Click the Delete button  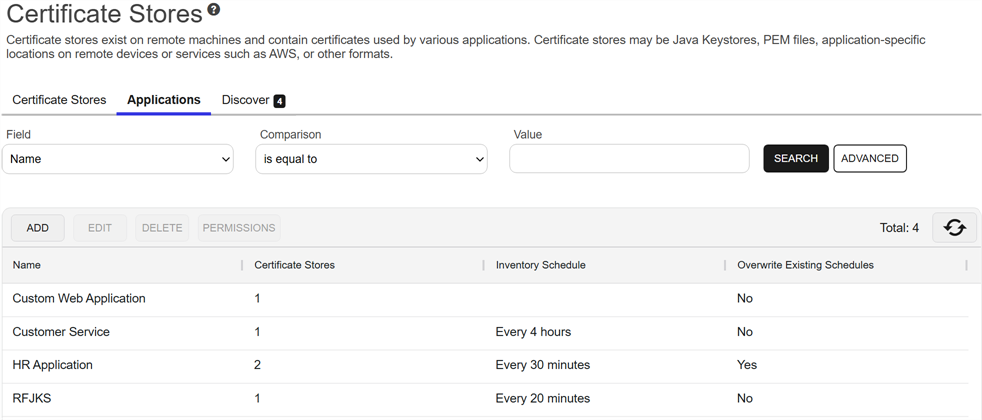tap(162, 228)
